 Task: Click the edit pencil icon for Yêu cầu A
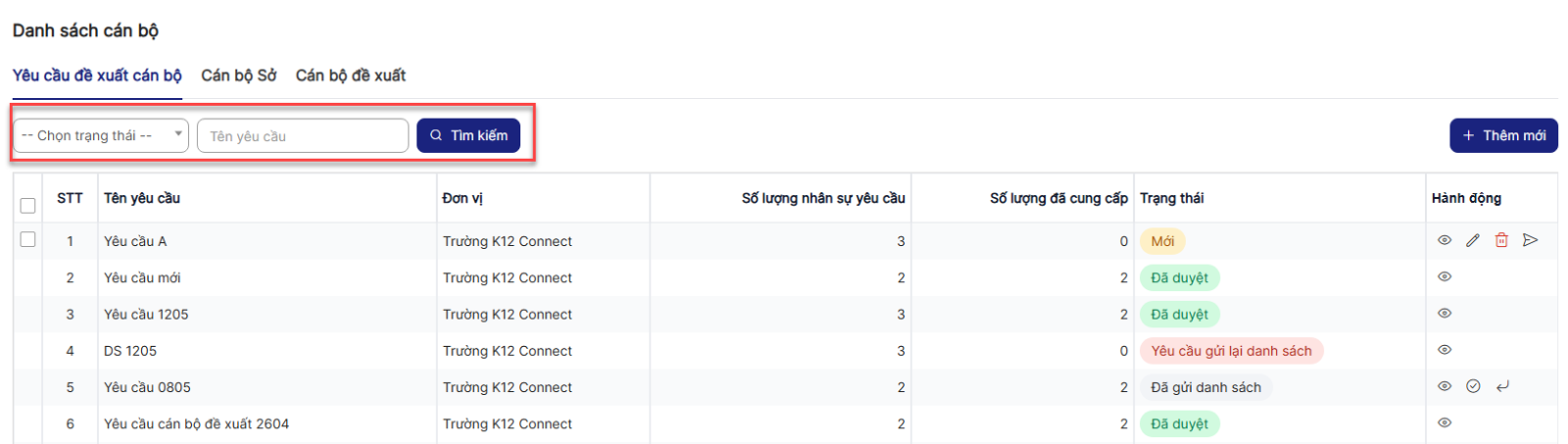pos(1472,240)
